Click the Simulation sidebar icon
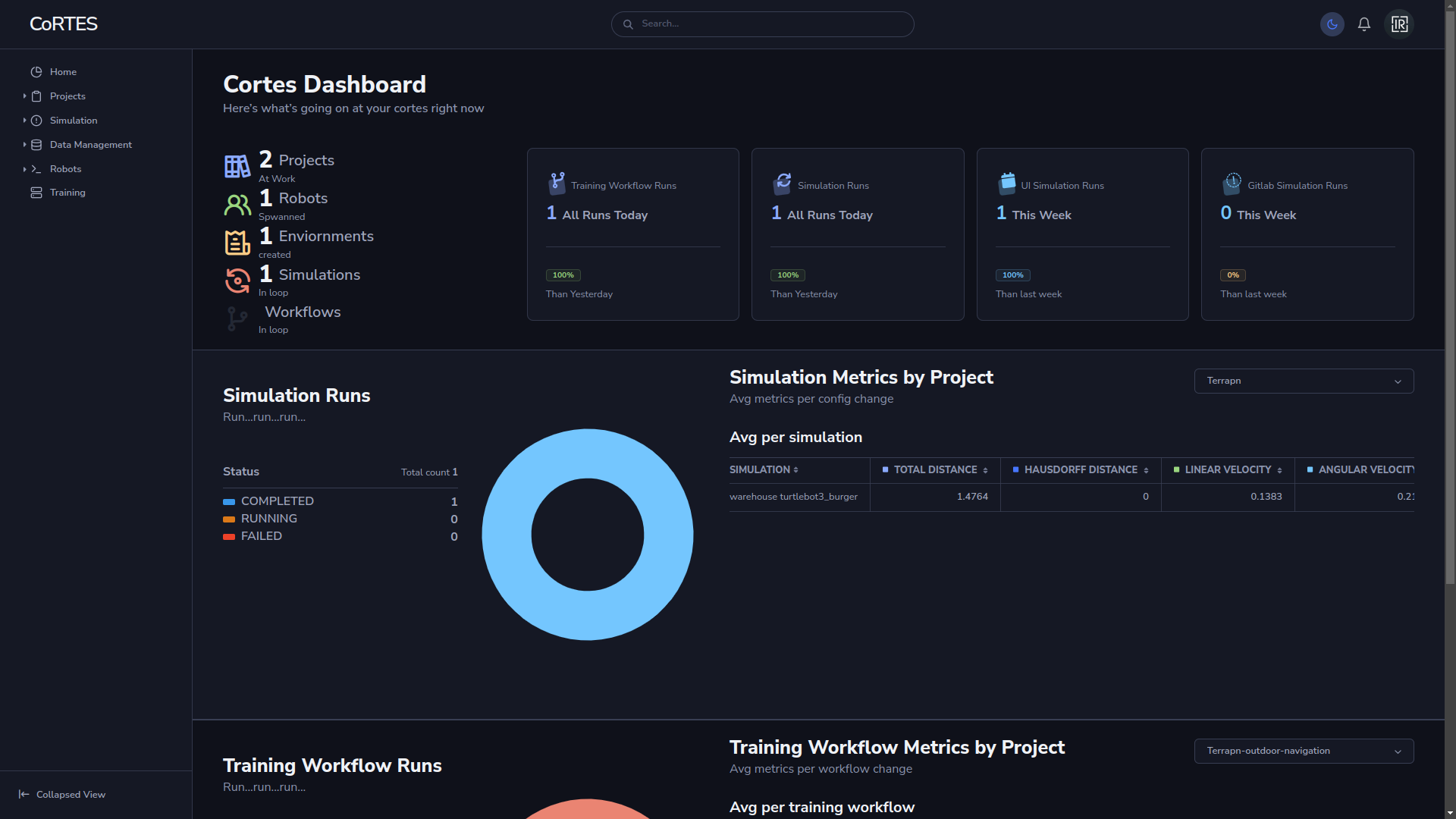 36,121
